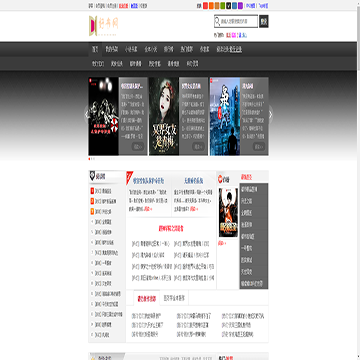Screen dimensions: 360x360
Task: Open the highlighted first item in main navigation bar
Action: [95, 49]
